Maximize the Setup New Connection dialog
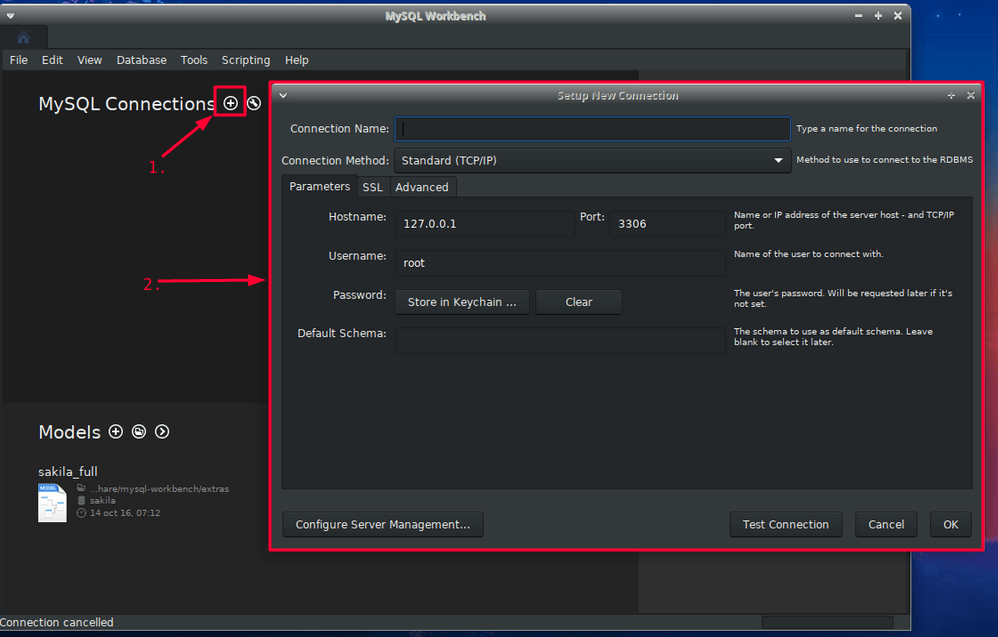Viewport: 998px width, 637px height. point(952,95)
